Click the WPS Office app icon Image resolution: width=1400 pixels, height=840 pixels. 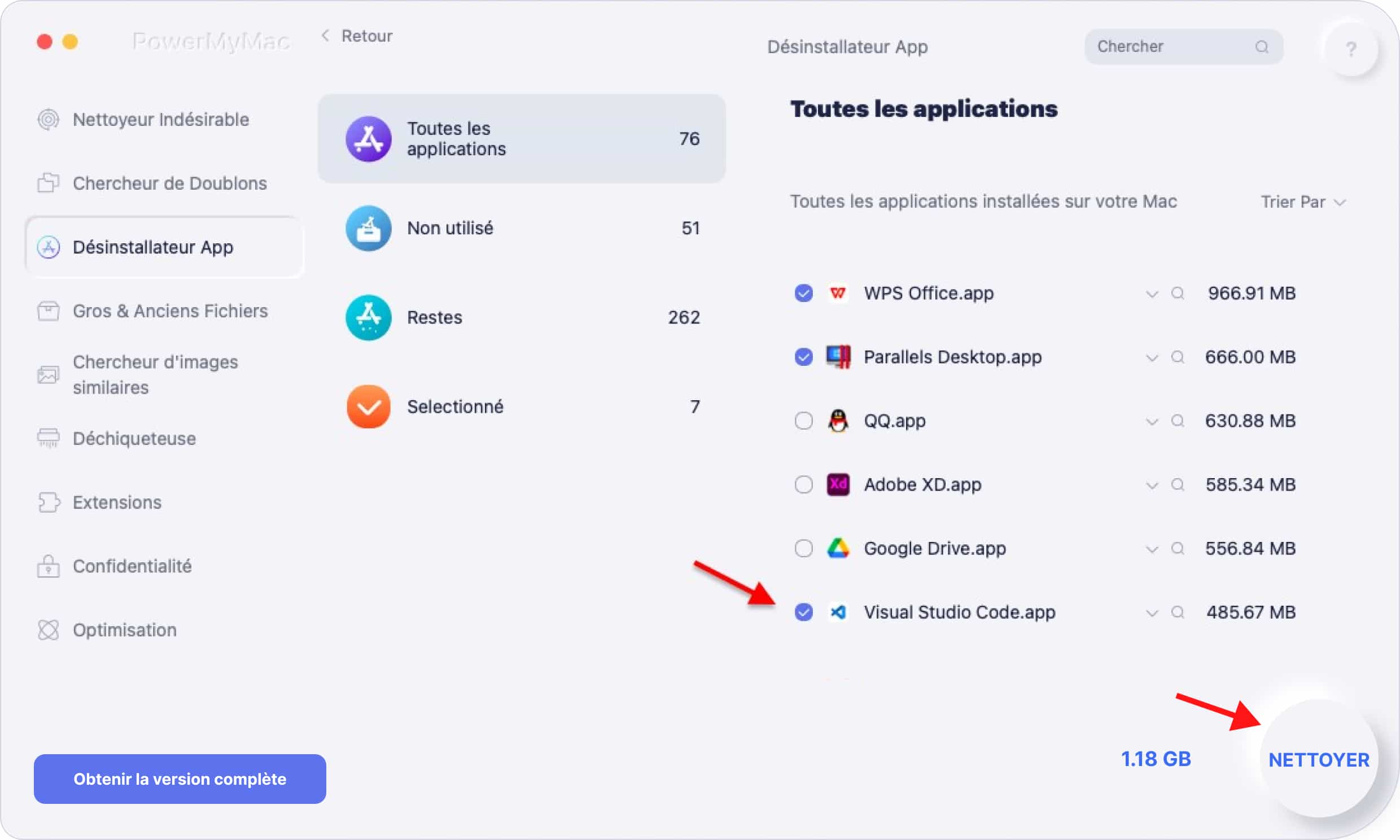(838, 293)
